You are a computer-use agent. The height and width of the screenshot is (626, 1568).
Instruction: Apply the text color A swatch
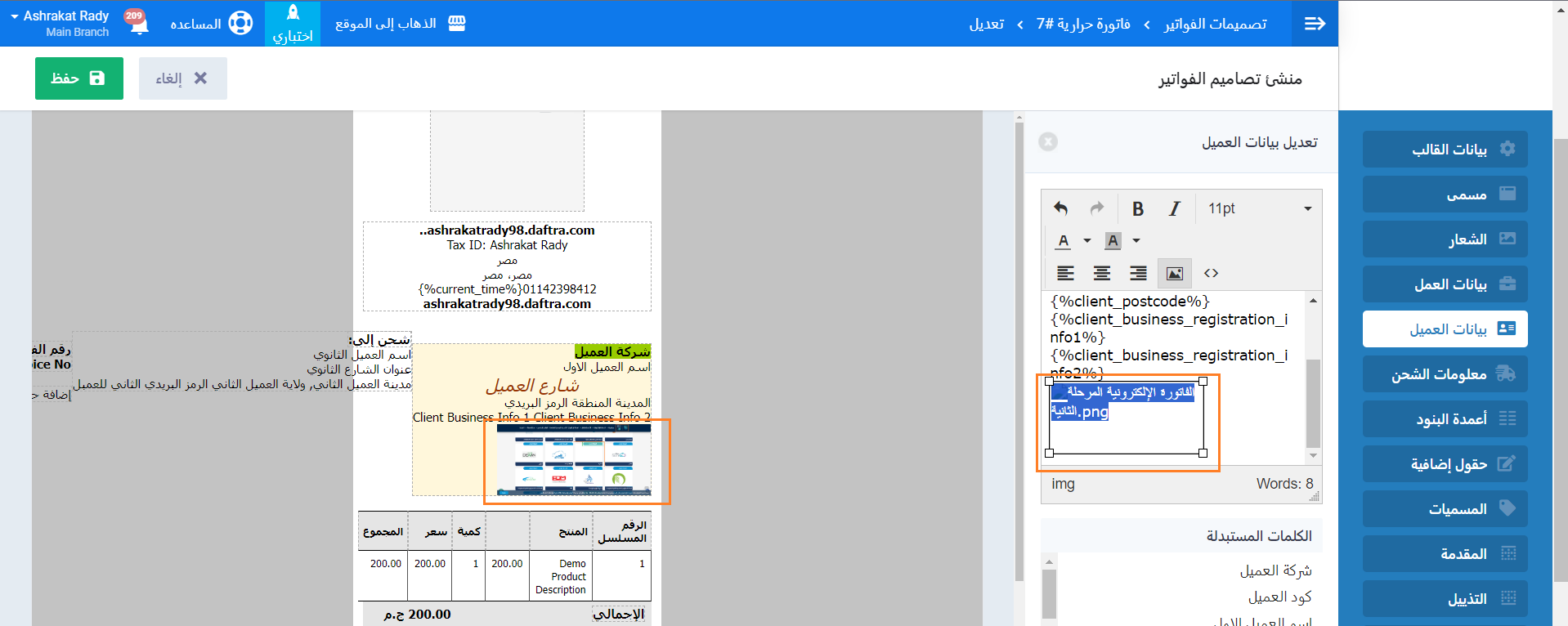click(1063, 241)
